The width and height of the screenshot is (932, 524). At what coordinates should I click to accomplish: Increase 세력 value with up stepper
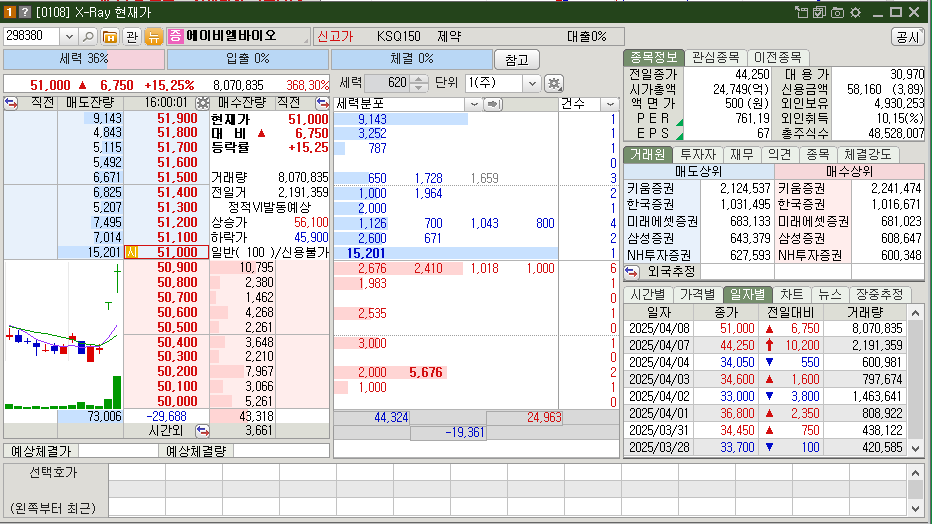click(x=418, y=79)
